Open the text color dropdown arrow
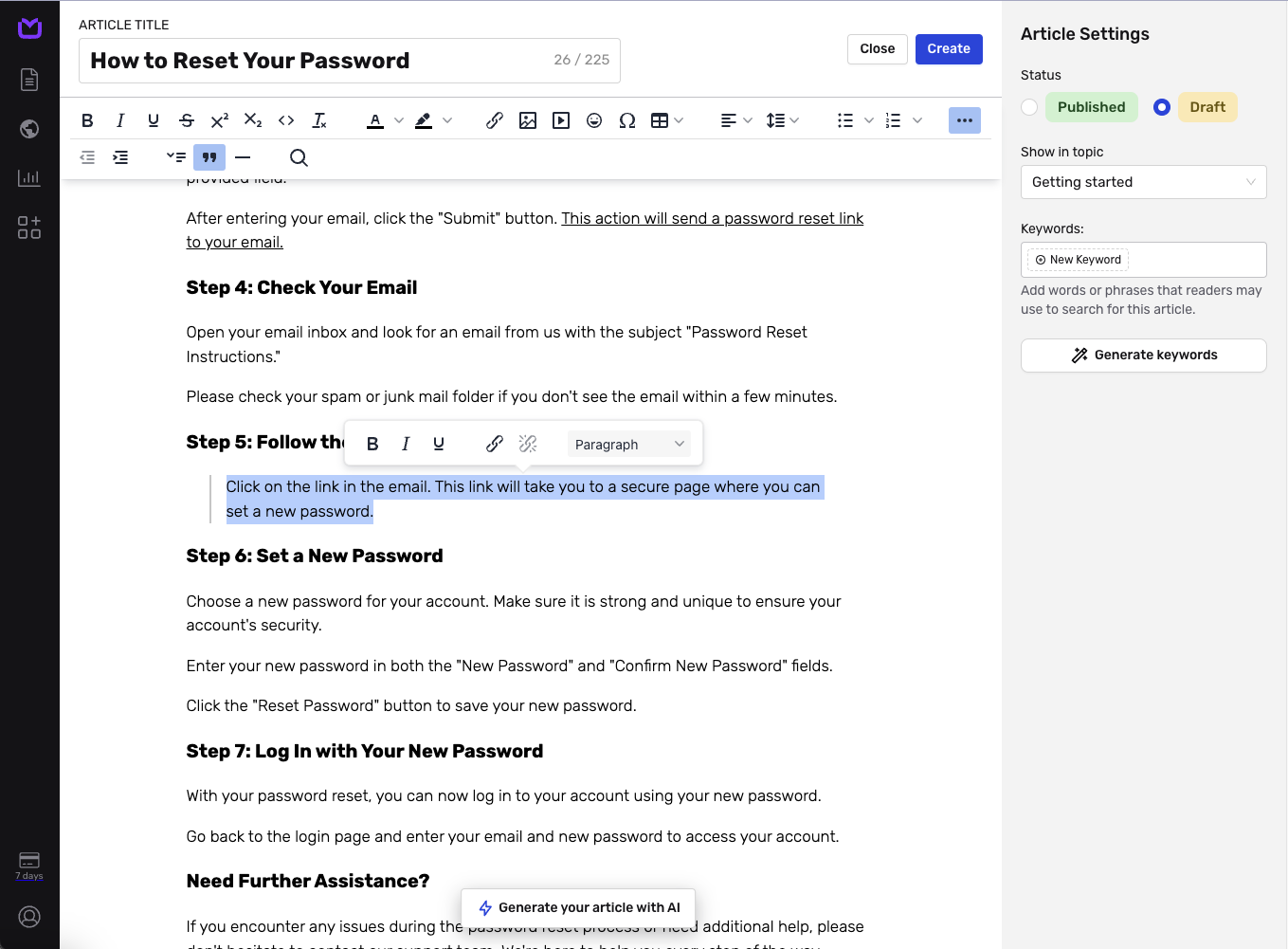This screenshot has height=949, width=1288. click(x=399, y=120)
